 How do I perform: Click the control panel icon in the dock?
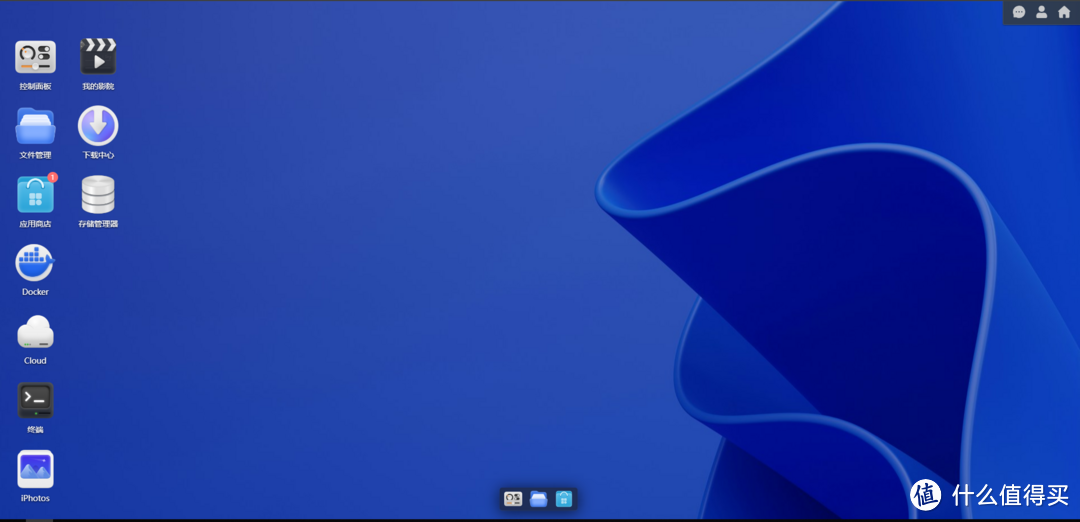[x=513, y=498]
